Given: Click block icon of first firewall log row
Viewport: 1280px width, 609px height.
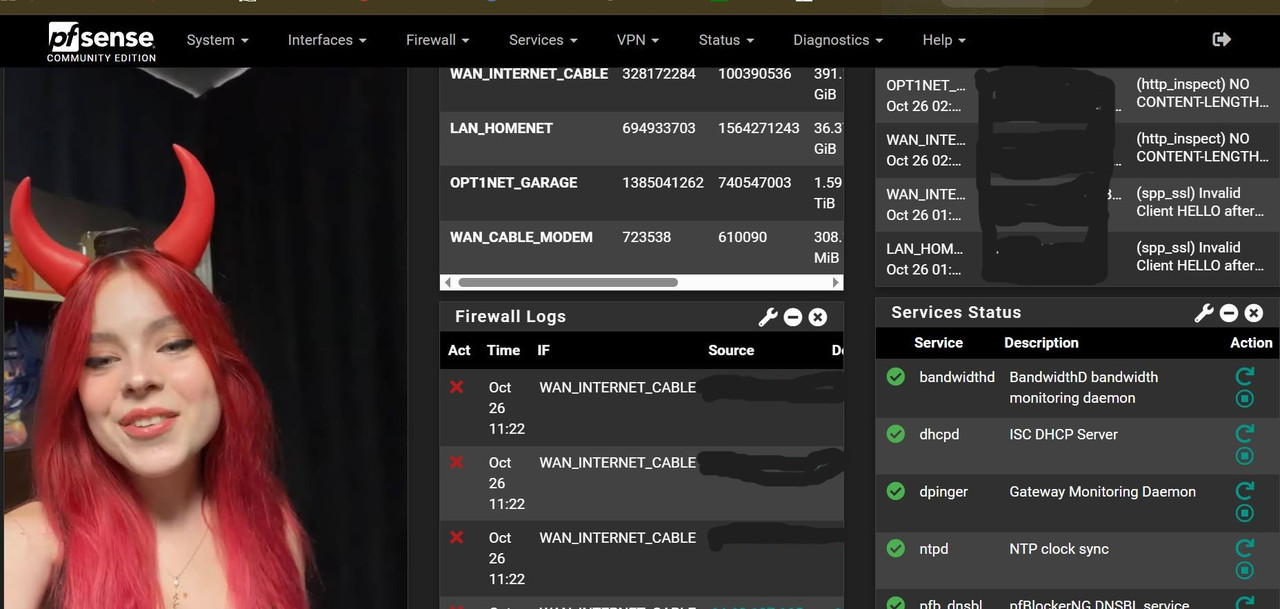Looking at the screenshot, I should (x=457, y=387).
